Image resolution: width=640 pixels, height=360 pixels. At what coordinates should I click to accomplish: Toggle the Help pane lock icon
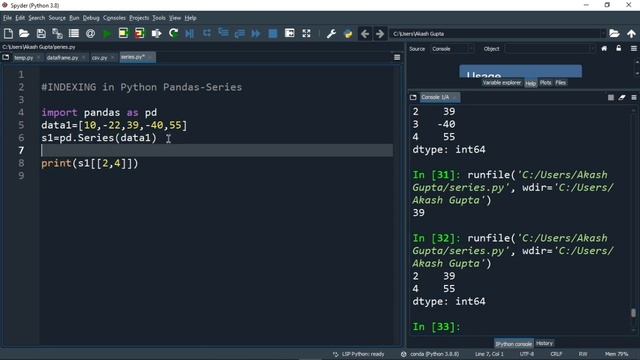click(x=619, y=49)
